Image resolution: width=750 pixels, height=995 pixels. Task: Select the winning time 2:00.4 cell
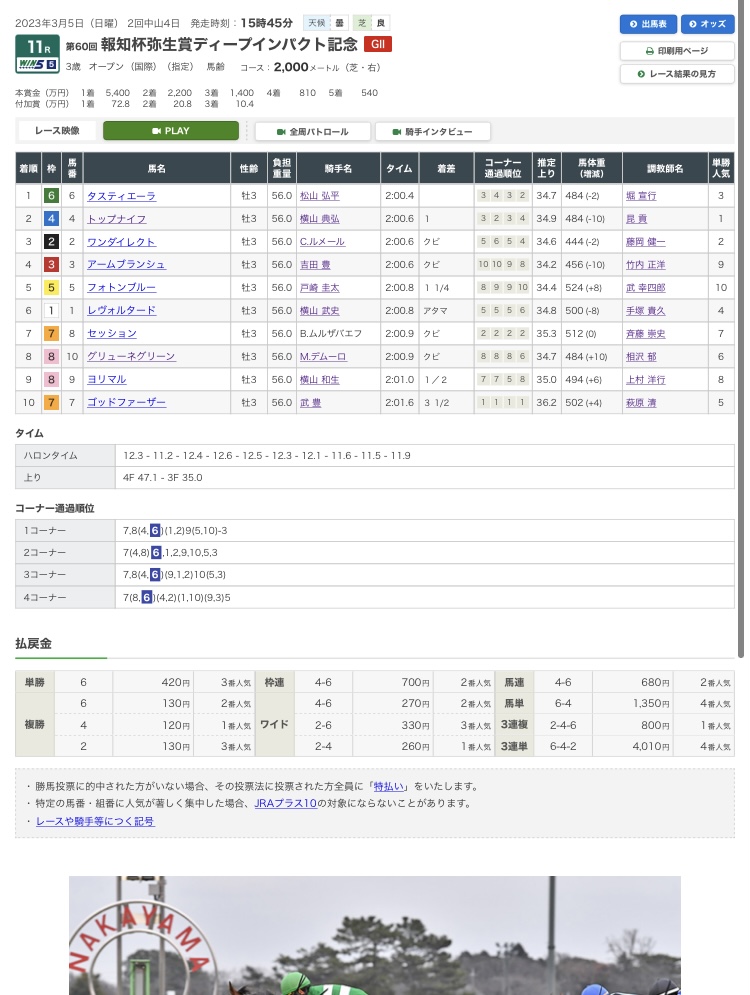[x=400, y=195]
